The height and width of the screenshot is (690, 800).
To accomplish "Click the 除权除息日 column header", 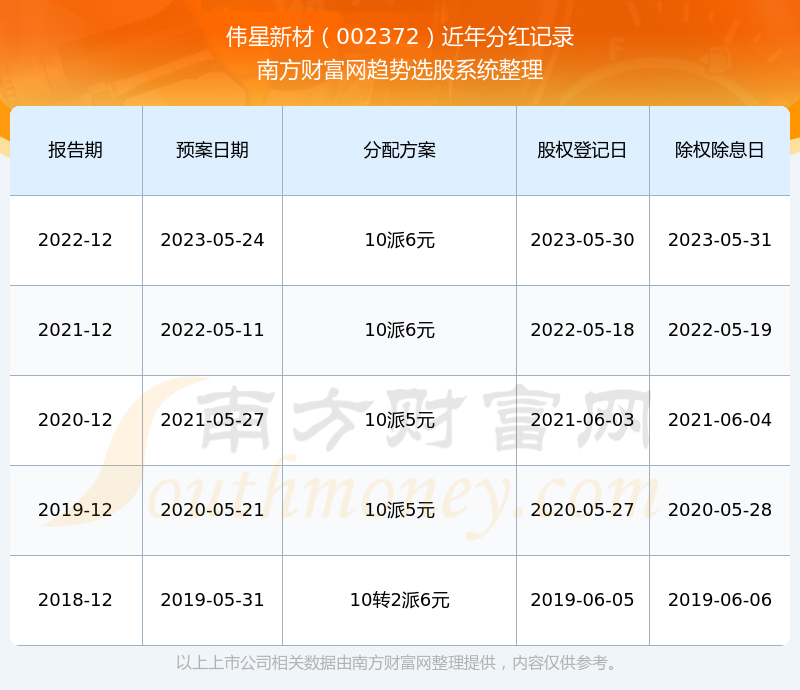I will point(719,150).
